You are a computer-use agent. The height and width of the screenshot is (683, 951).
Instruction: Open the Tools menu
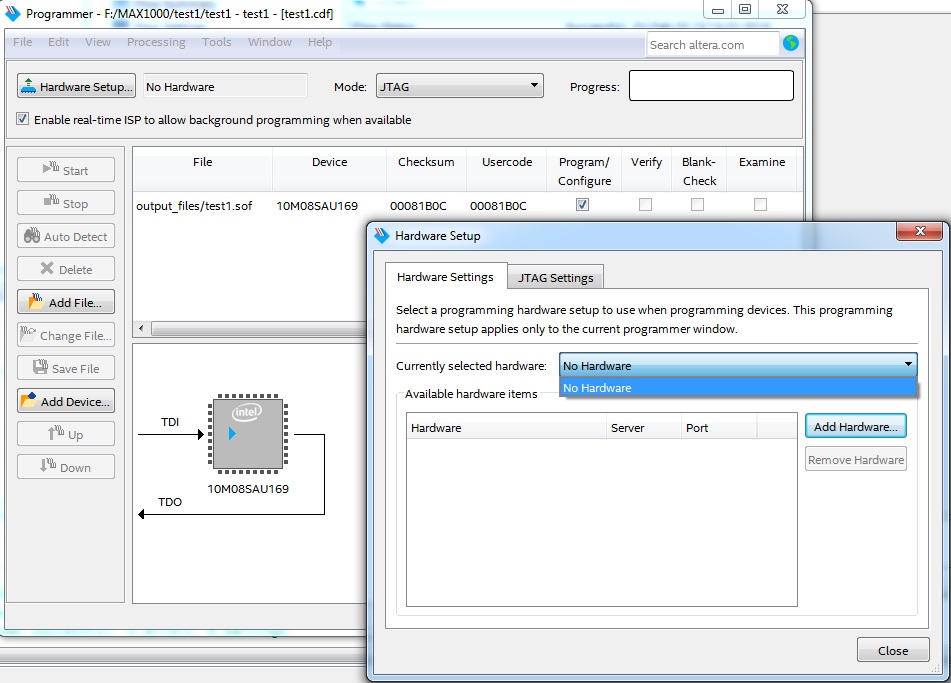coord(217,42)
